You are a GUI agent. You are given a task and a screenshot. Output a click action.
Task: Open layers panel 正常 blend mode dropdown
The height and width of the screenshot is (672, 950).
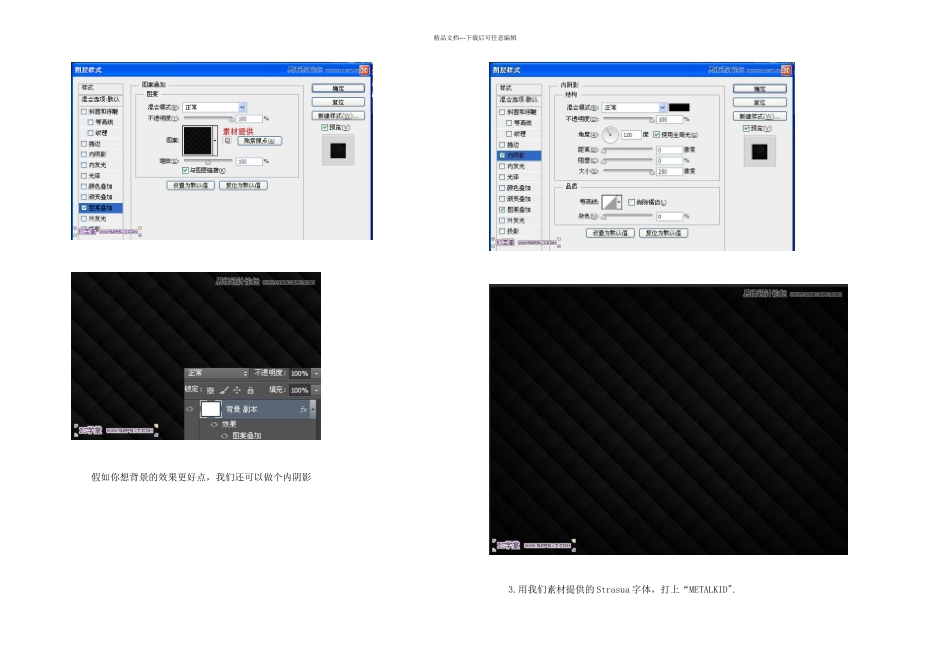tap(218, 373)
